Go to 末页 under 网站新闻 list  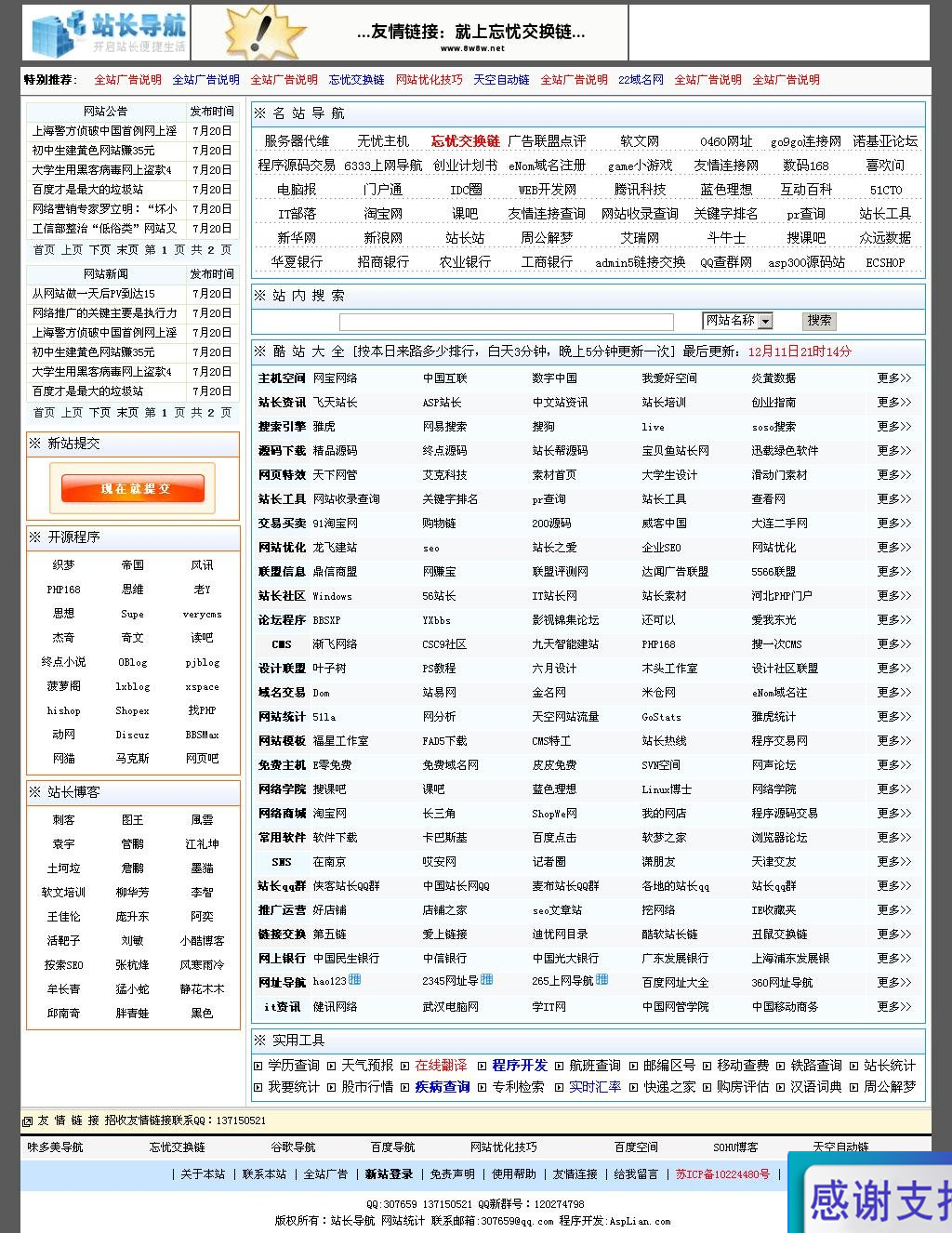pyautogui.click(x=128, y=413)
